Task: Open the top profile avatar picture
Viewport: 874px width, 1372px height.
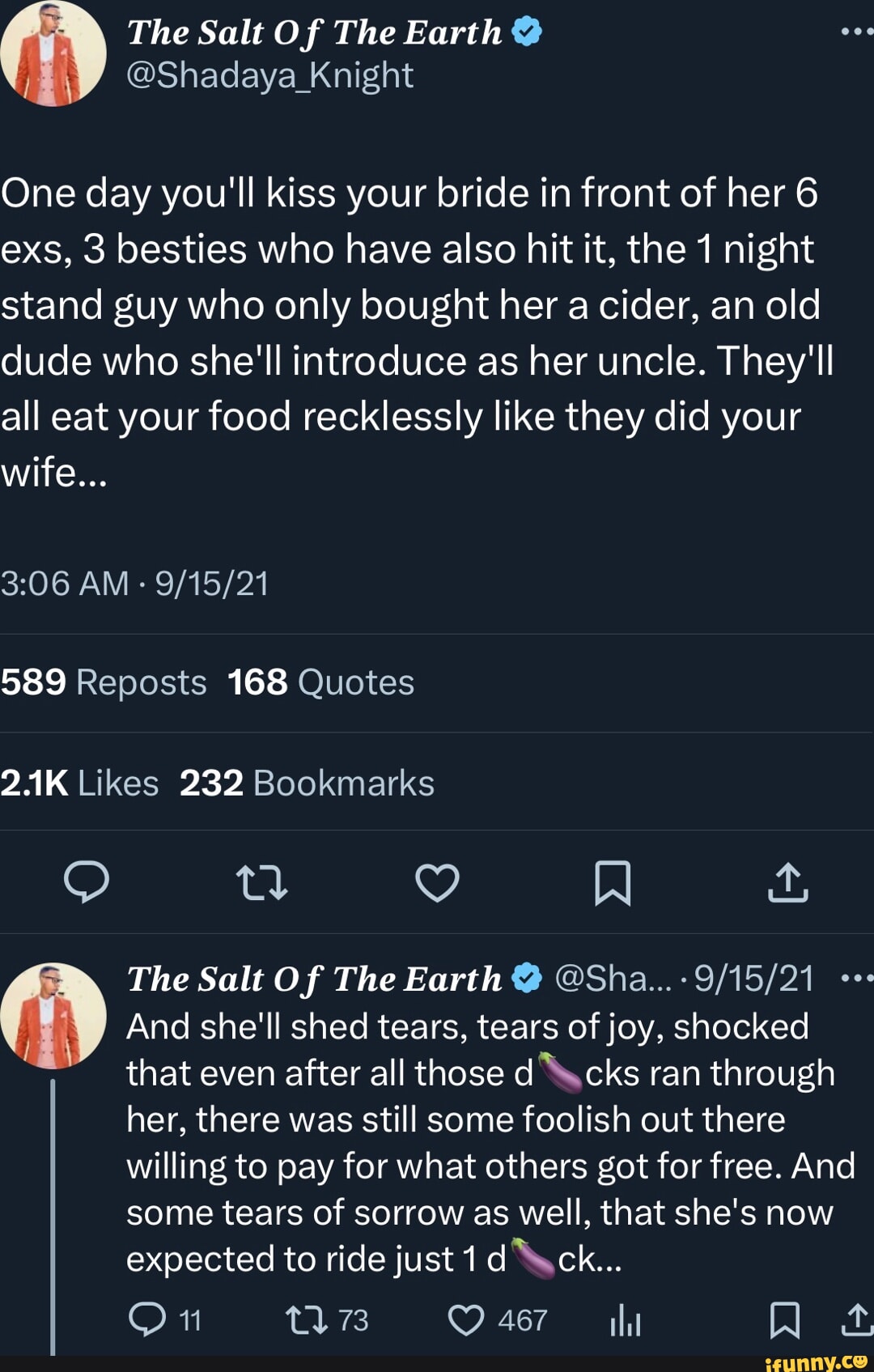Action: pos(53,53)
